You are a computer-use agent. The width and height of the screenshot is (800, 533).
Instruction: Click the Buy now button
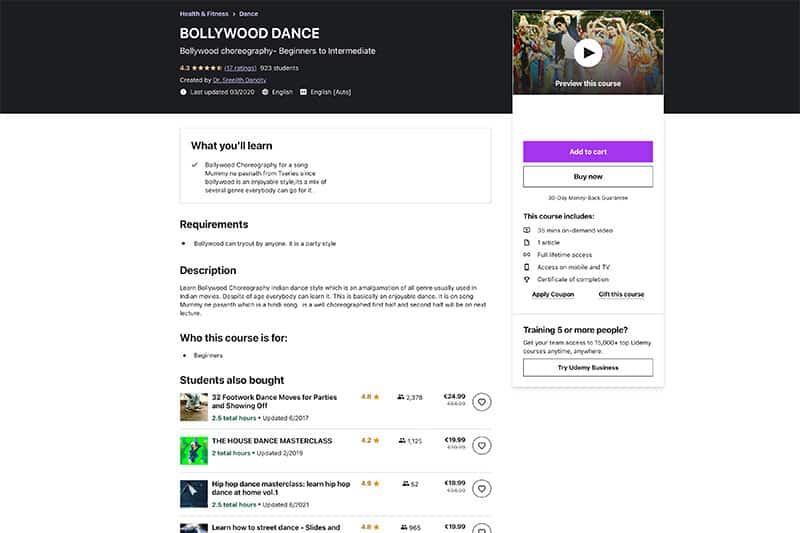coord(588,176)
